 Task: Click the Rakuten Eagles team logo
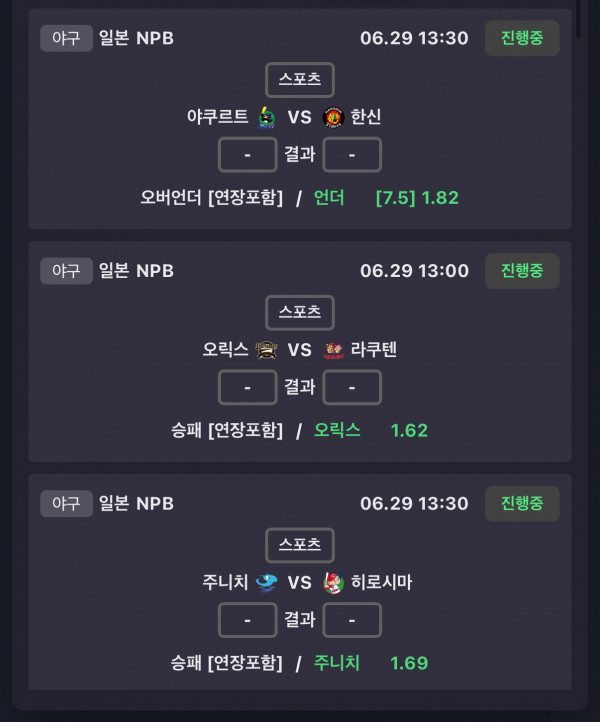click(333, 350)
